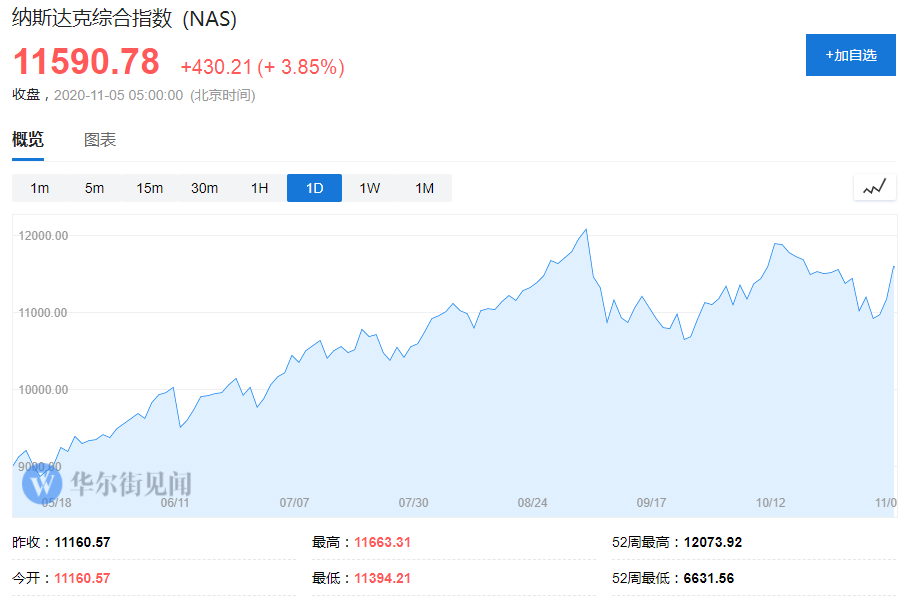Image resolution: width=911 pixels, height=603 pixels.
Task: Click the 最低 value 11394.21
Action: tap(382, 579)
